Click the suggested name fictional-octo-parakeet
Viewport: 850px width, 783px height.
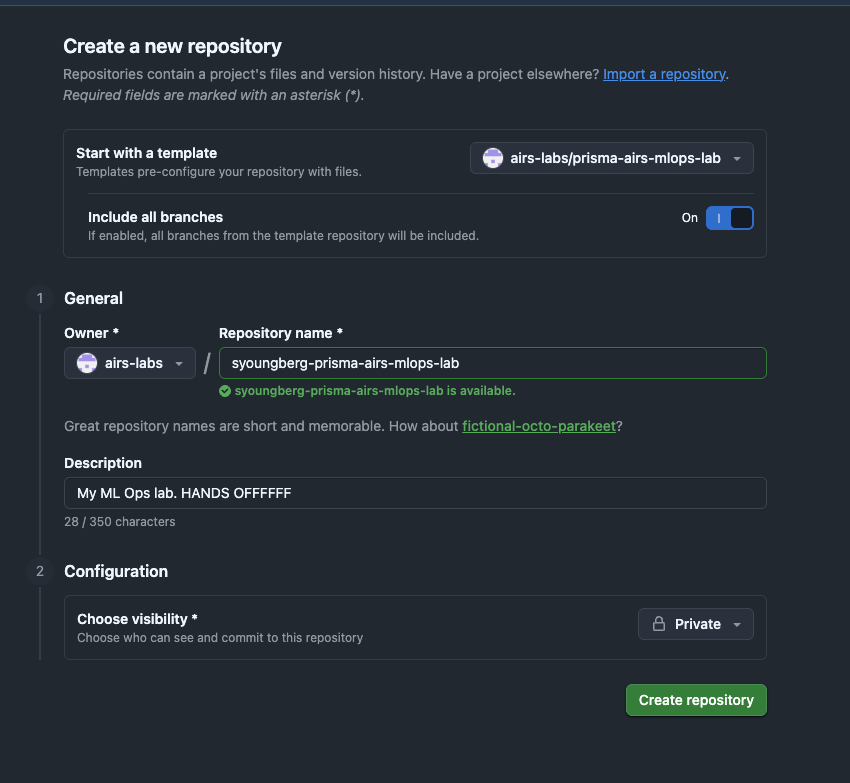pyautogui.click(x=539, y=426)
